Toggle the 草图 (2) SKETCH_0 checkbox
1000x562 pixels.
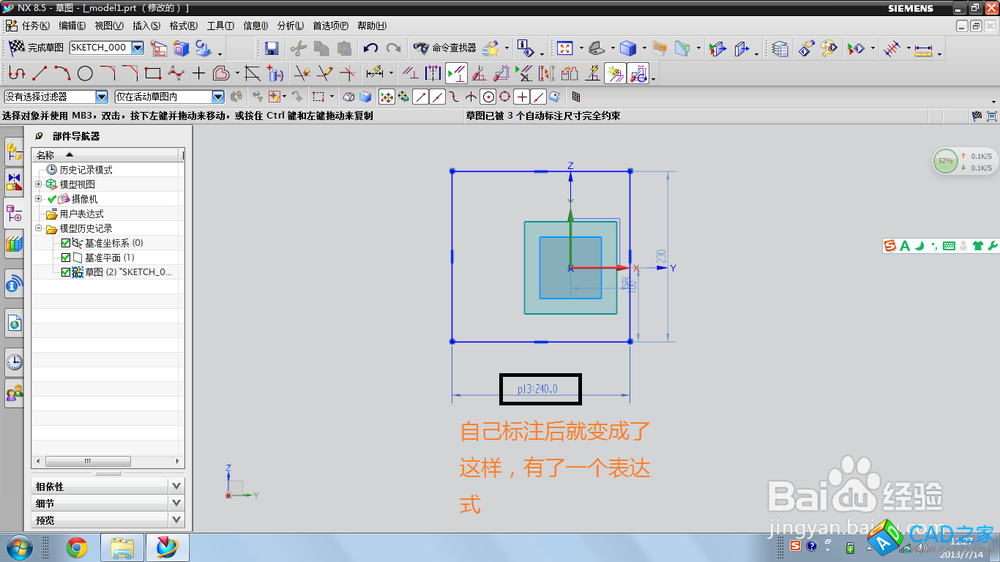66,272
